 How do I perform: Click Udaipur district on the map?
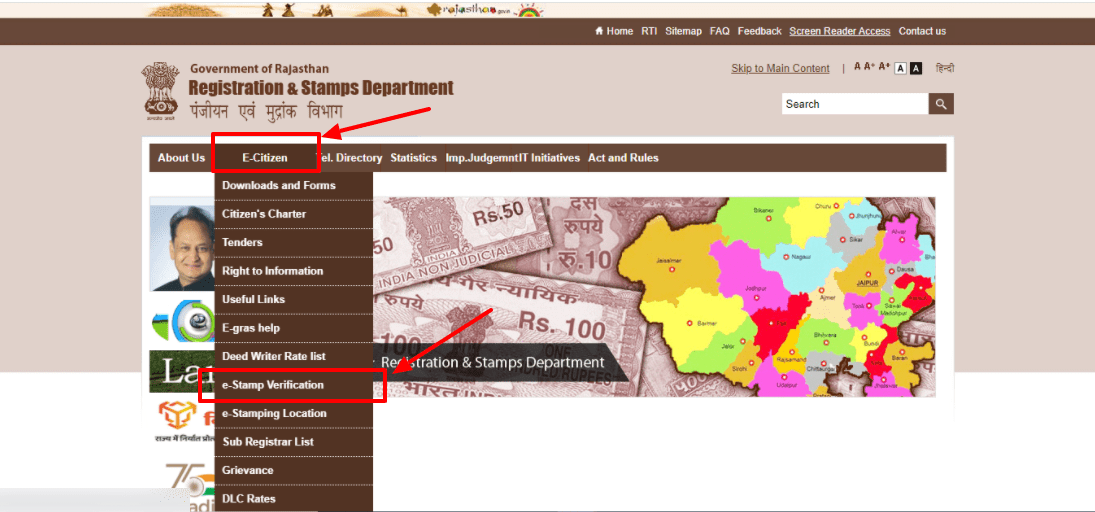coord(786,381)
